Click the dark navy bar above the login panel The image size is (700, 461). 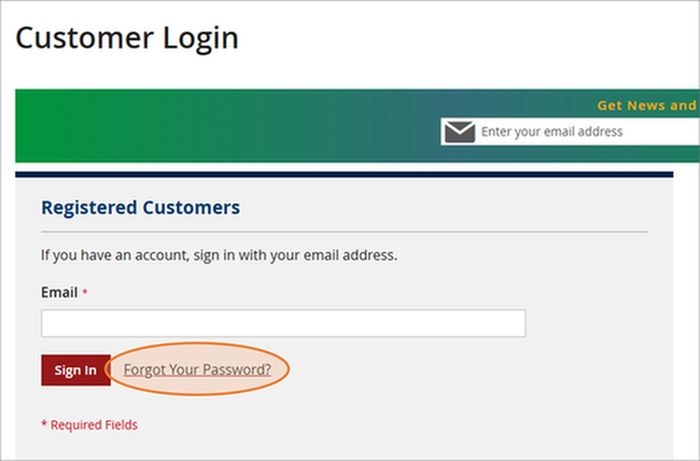click(x=344, y=174)
